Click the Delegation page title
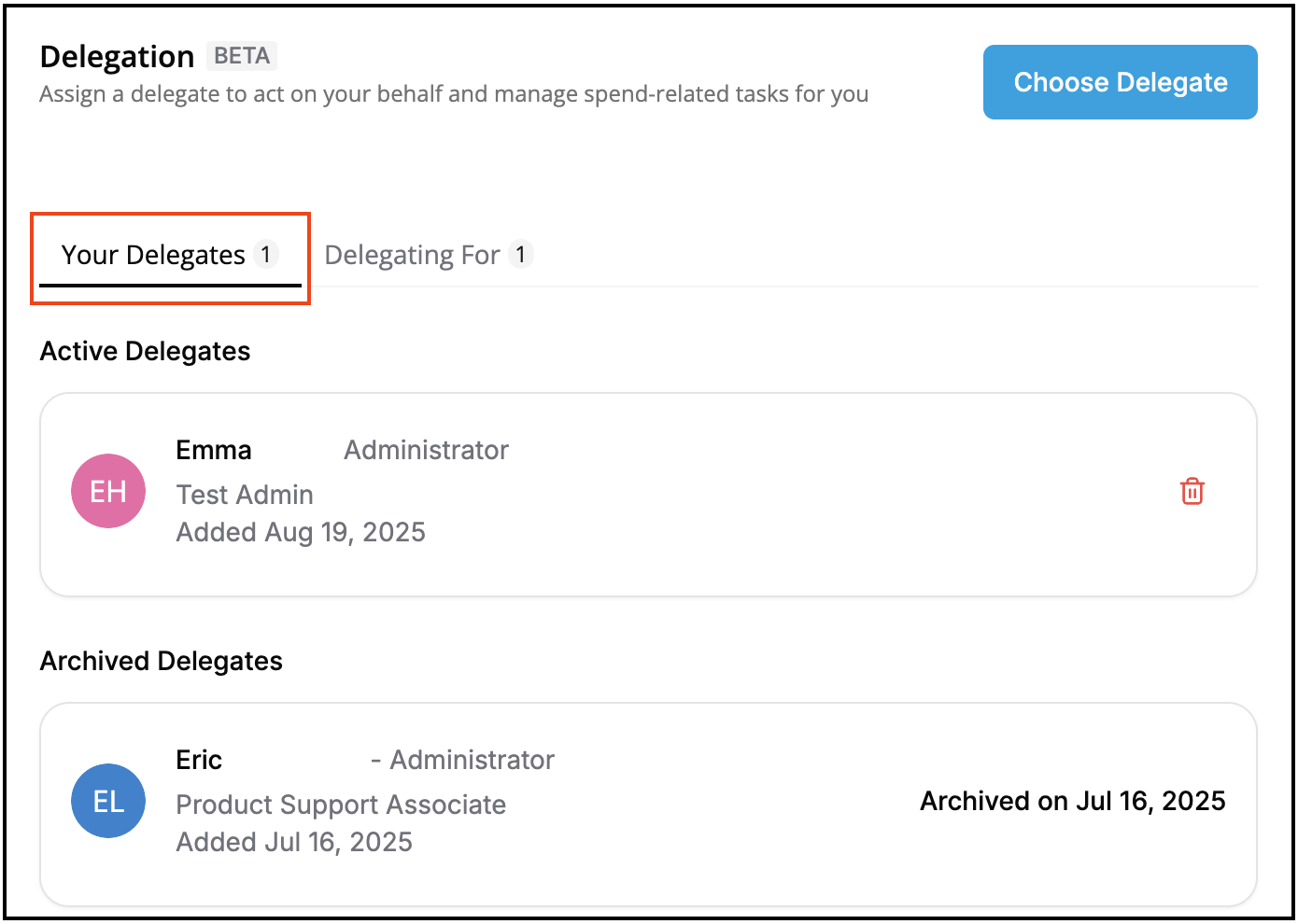This screenshot has width=1298, height=924. pos(117,56)
